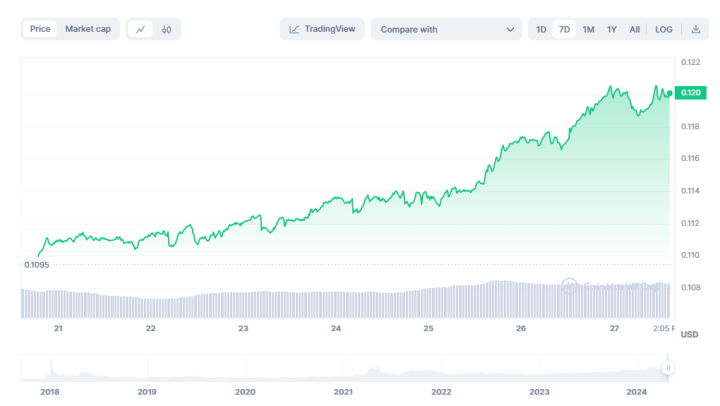Select the line chart view icon
Viewport: 720px width, 406px height.
[141, 29]
